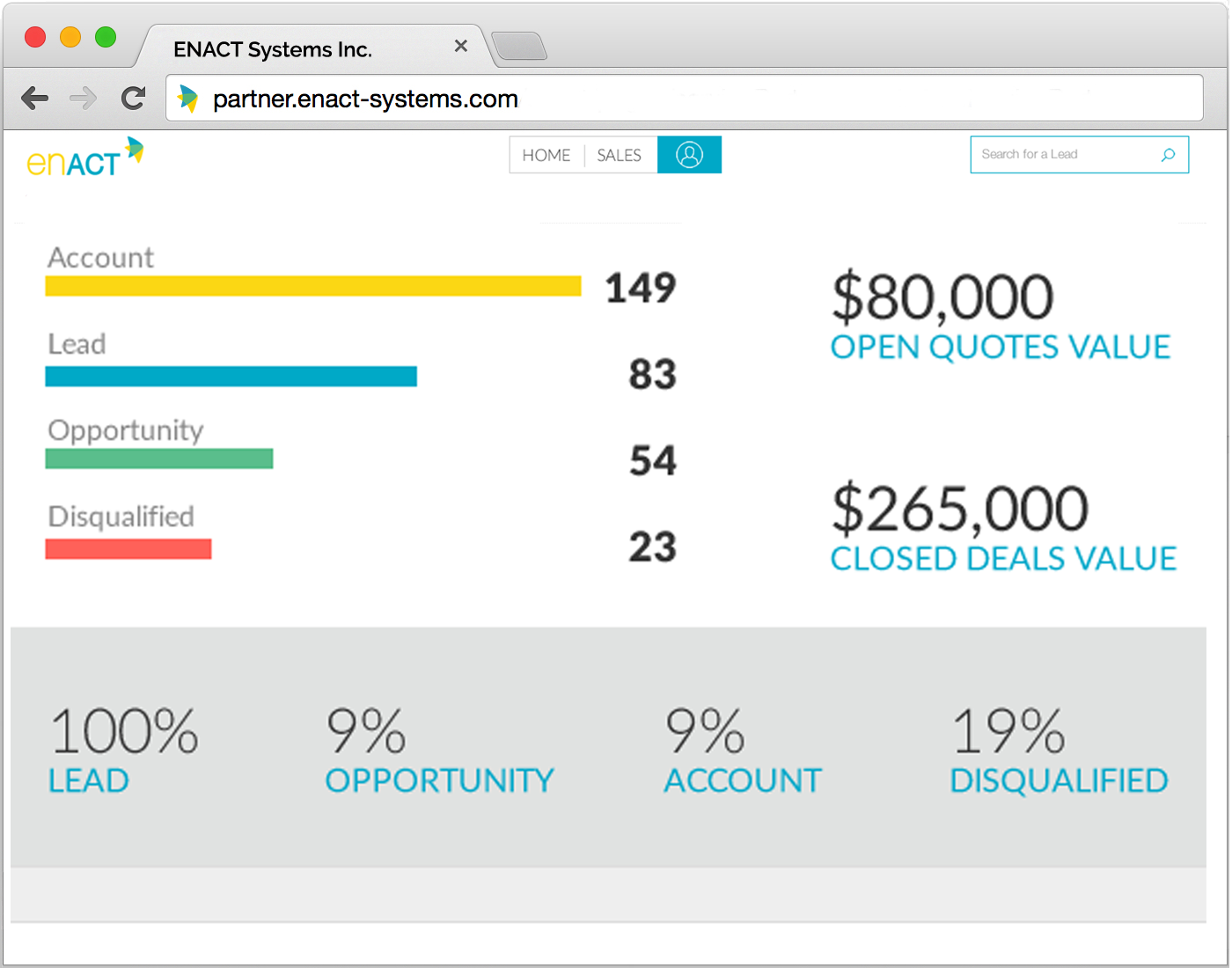
Task: Switch to the HOME tab
Action: coord(546,154)
